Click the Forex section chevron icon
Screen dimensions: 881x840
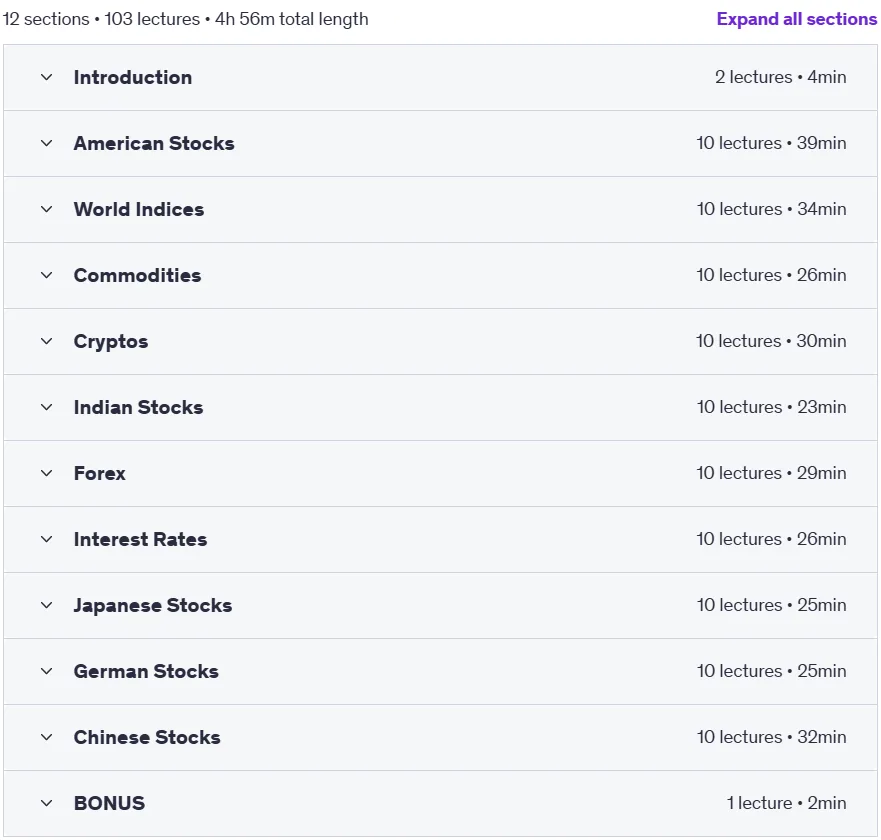(x=47, y=473)
